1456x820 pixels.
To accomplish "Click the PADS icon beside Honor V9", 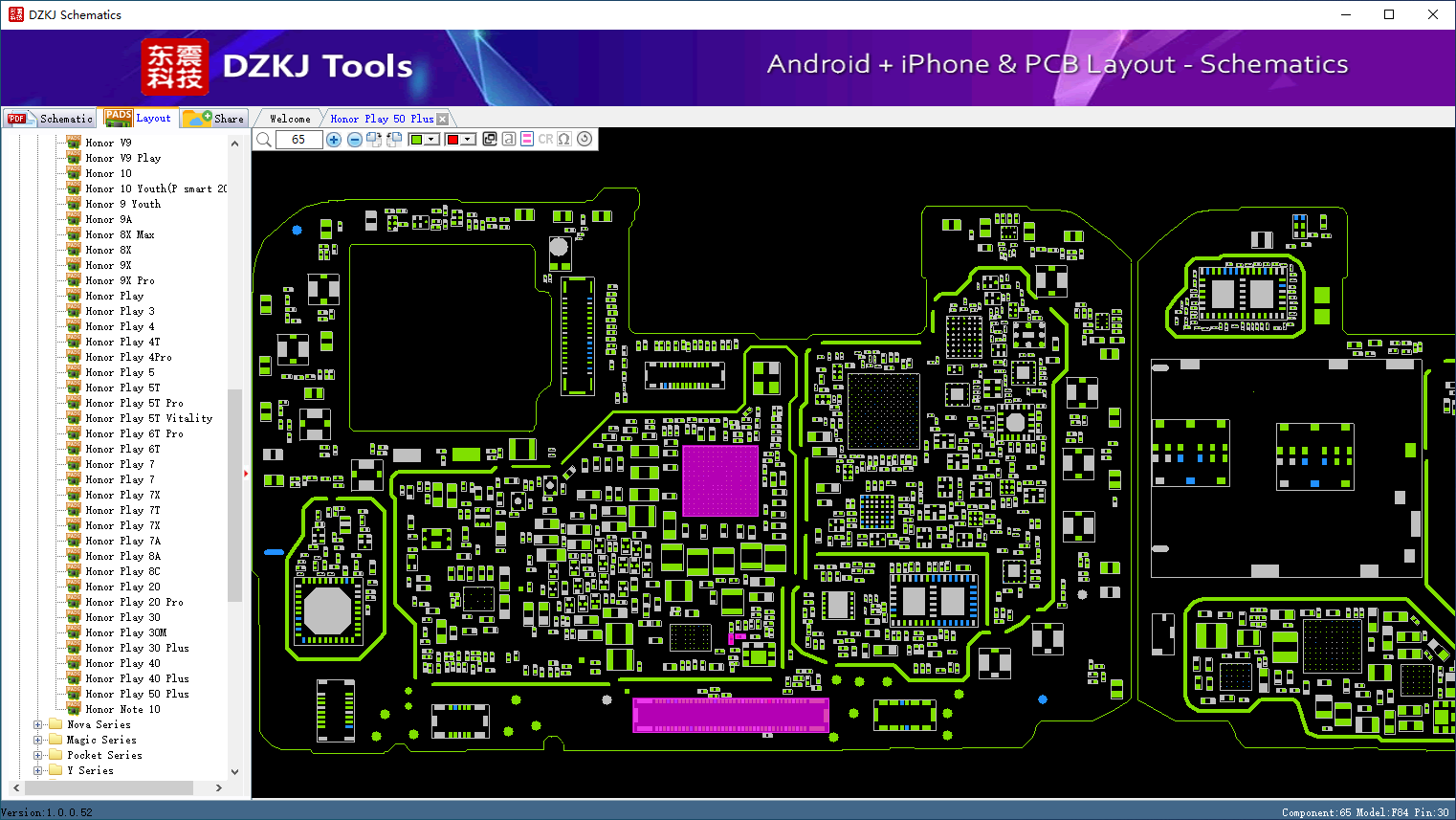I will tap(74, 143).
